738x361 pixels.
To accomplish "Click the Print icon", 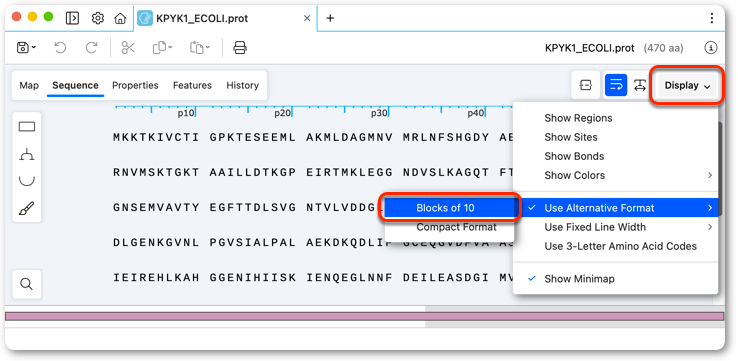I will [x=240, y=48].
